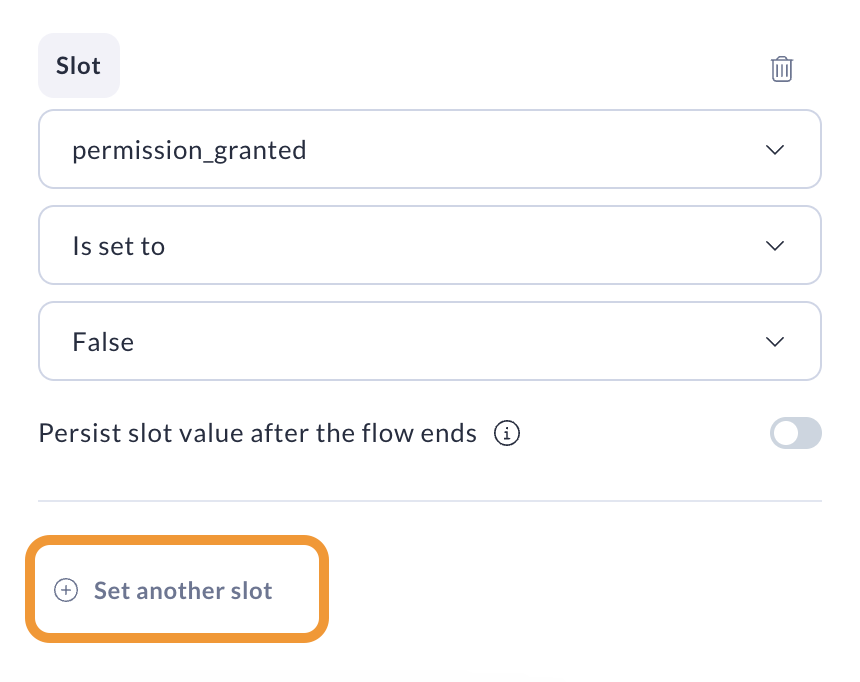The image size is (860, 682).
Task: Change the slot value from False
Action: [430, 341]
